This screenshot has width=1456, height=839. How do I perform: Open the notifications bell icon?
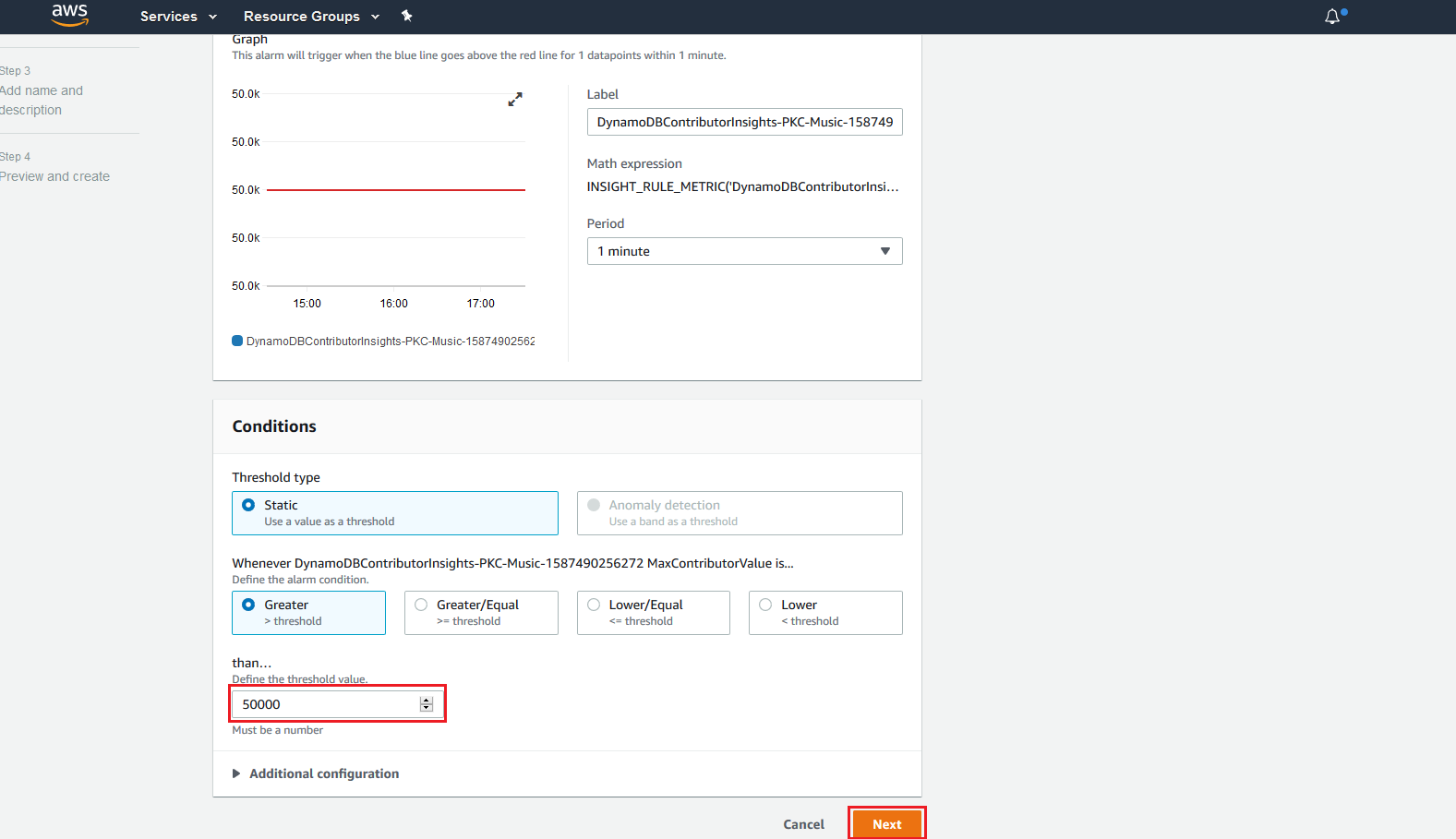(1332, 17)
